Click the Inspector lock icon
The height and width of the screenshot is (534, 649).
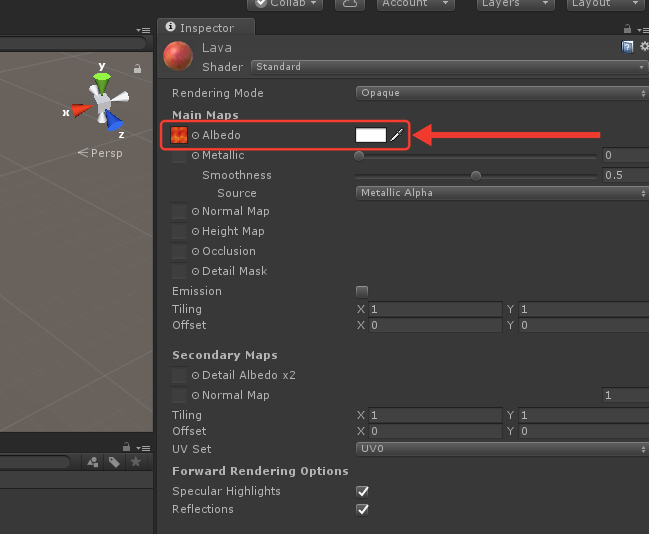click(627, 29)
